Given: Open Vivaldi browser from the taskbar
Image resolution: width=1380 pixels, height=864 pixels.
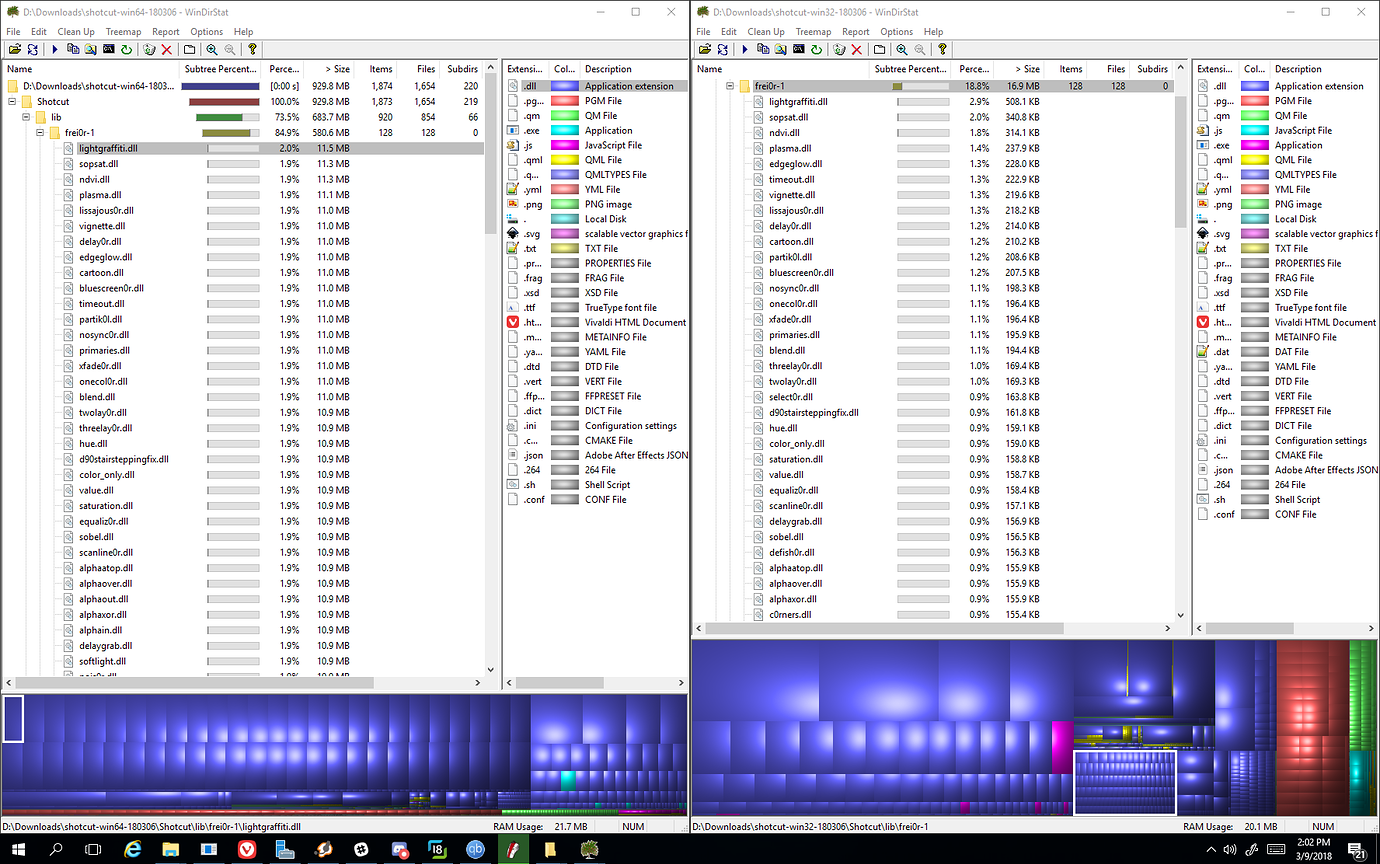Looking at the screenshot, I should [x=246, y=849].
